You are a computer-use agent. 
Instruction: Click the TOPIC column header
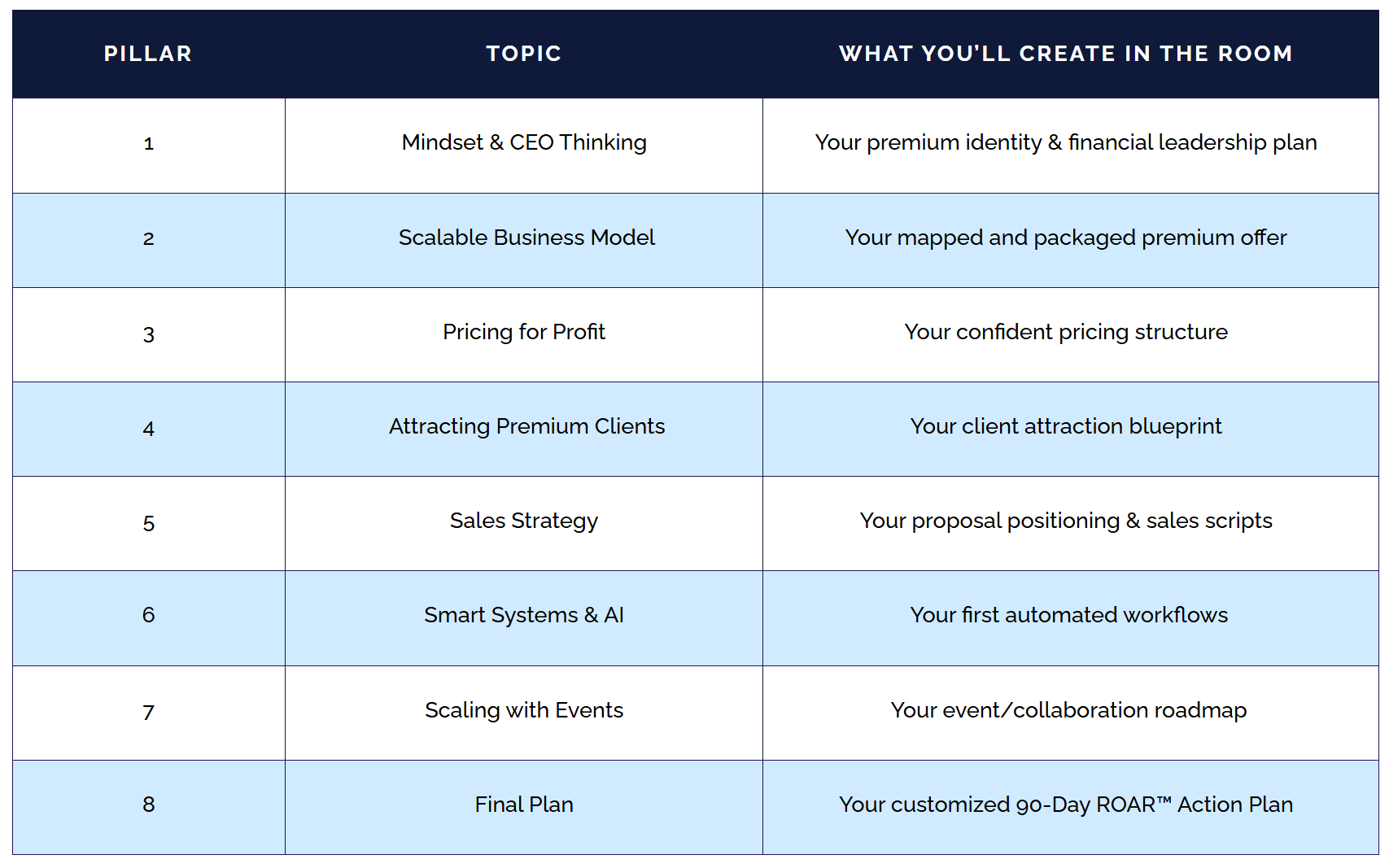click(524, 54)
